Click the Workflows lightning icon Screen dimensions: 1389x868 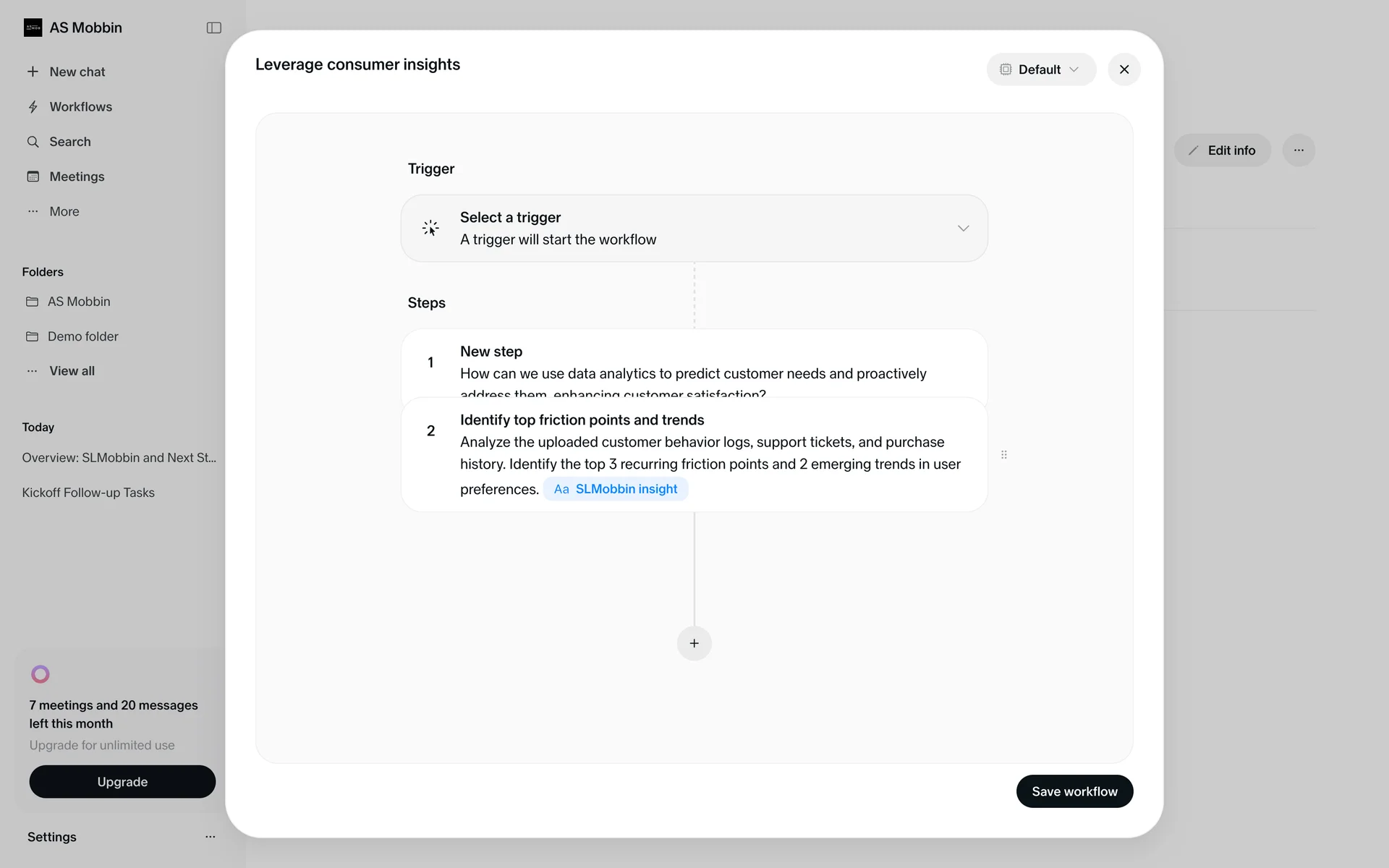click(33, 107)
